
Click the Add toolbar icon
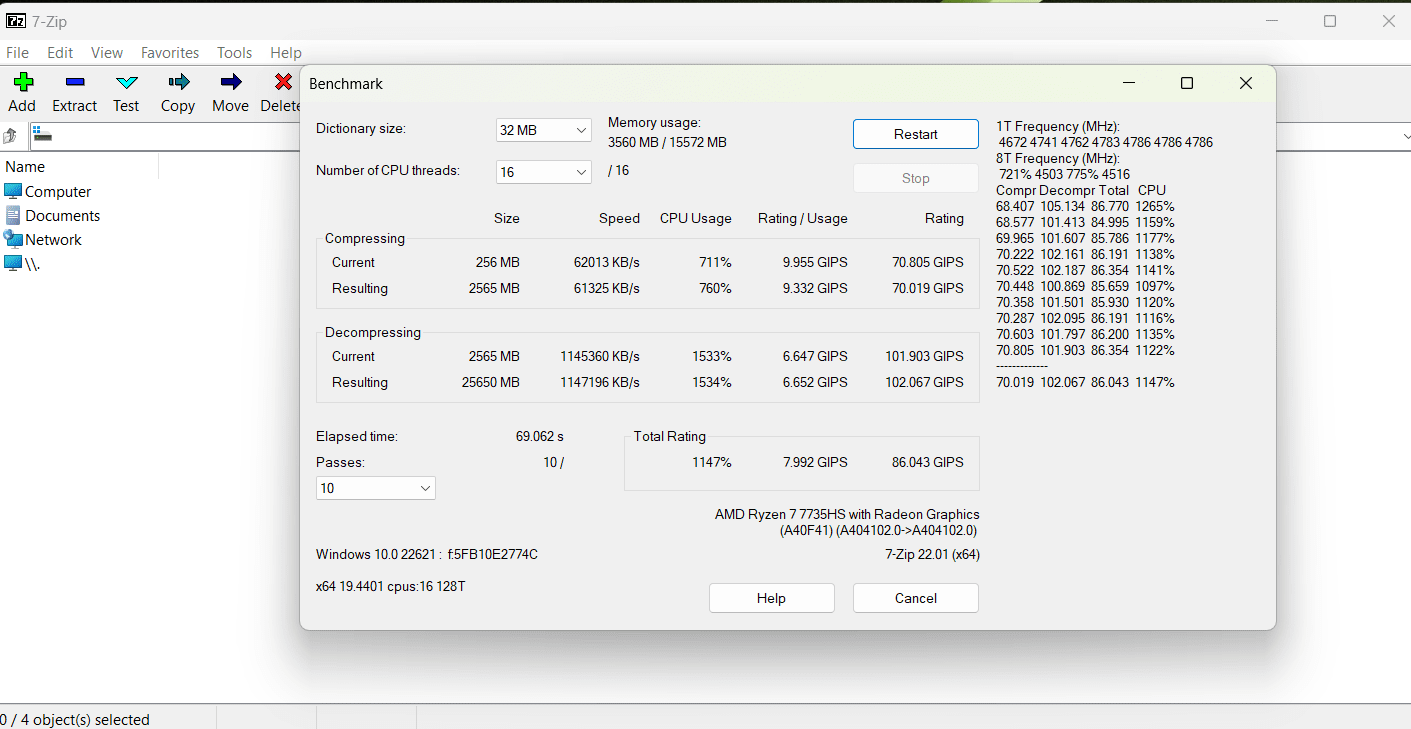(x=22, y=83)
